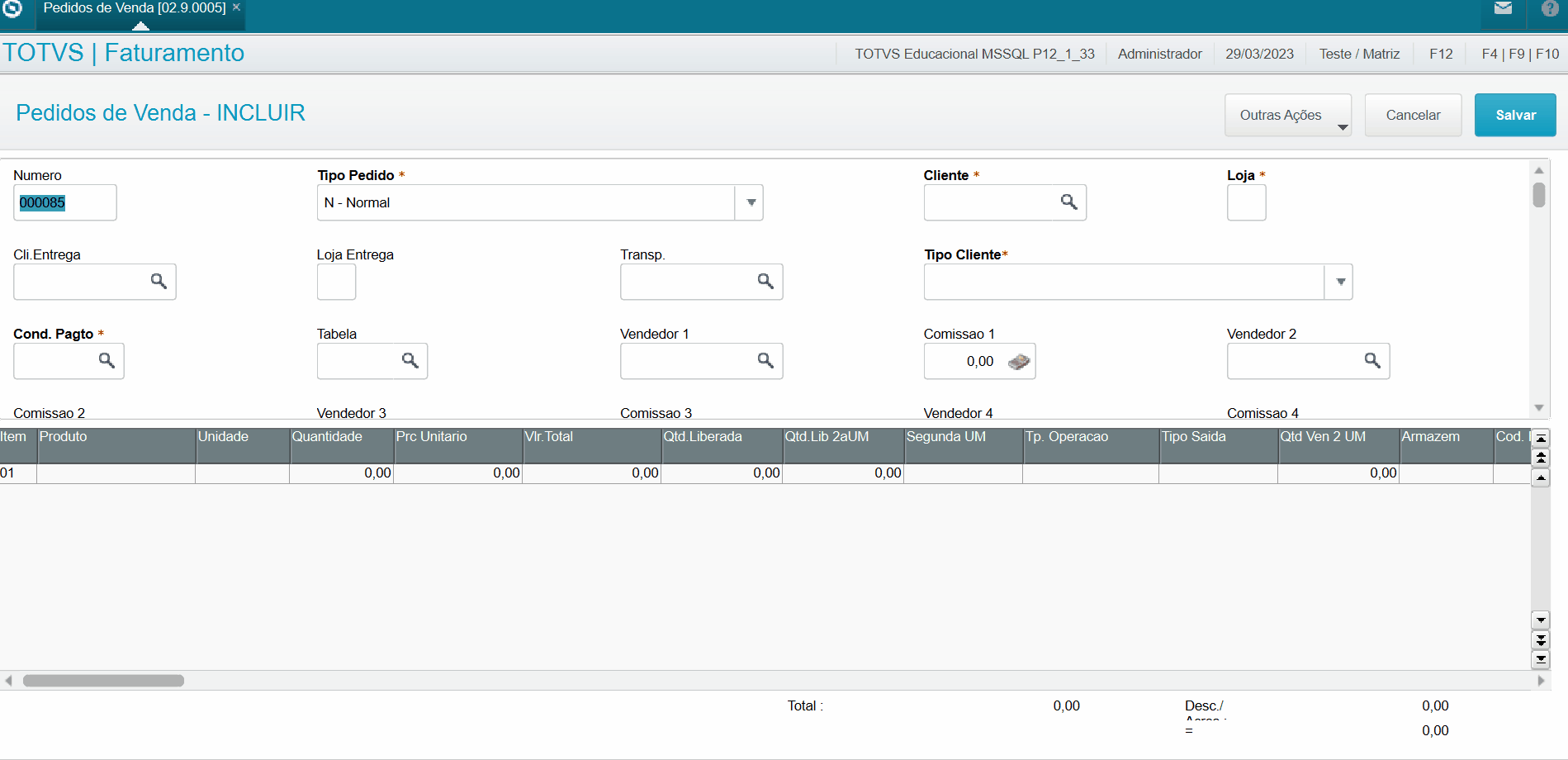The width and height of the screenshot is (1568, 760).
Task: Click the TOTVS logo icon at top-left
Action: point(12,8)
